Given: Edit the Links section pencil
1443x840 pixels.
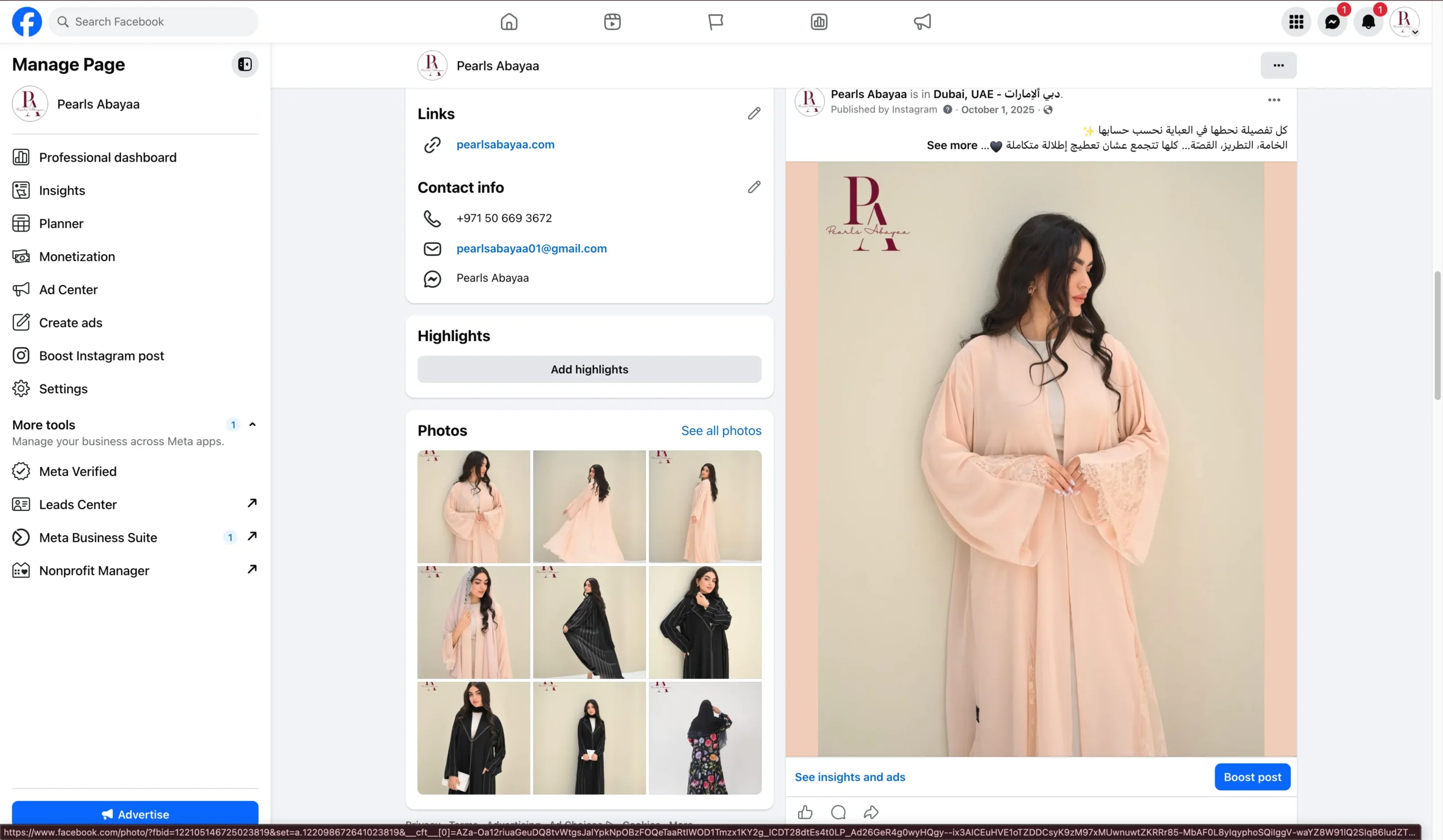Looking at the screenshot, I should pyautogui.click(x=754, y=113).
